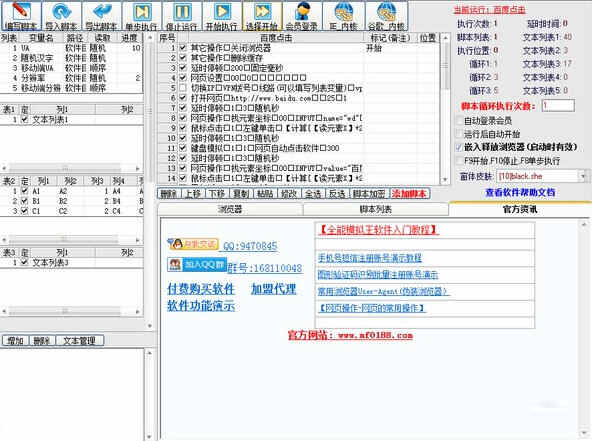The height and width of the screenshot is (441, 592).
Task: Click the script list scrollbar down arrow
Action: click(445, 180)
